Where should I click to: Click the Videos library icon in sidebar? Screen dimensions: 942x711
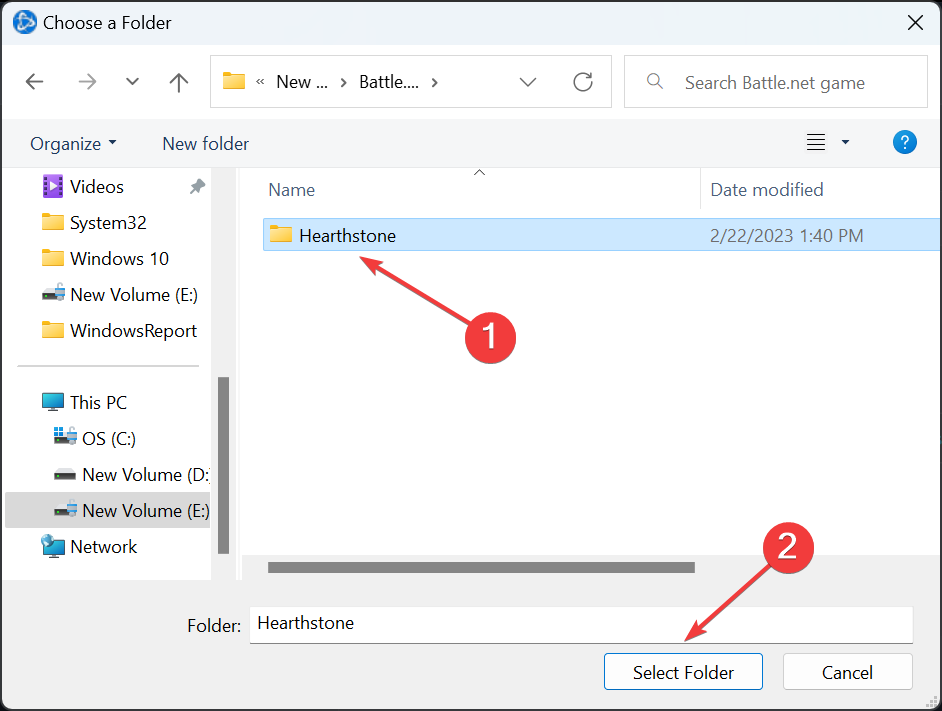pos(53,187)
